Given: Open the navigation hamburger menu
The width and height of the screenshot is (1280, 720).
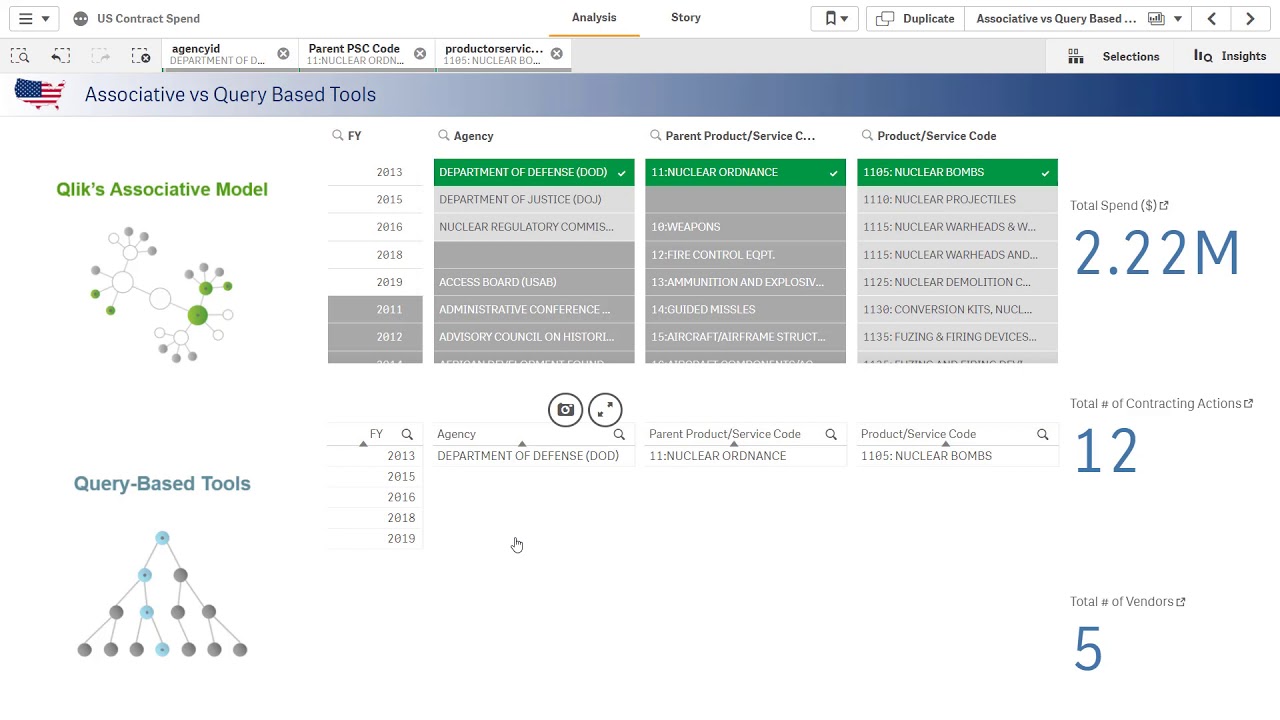Looking at the screenshot, I should coord(33,18).
